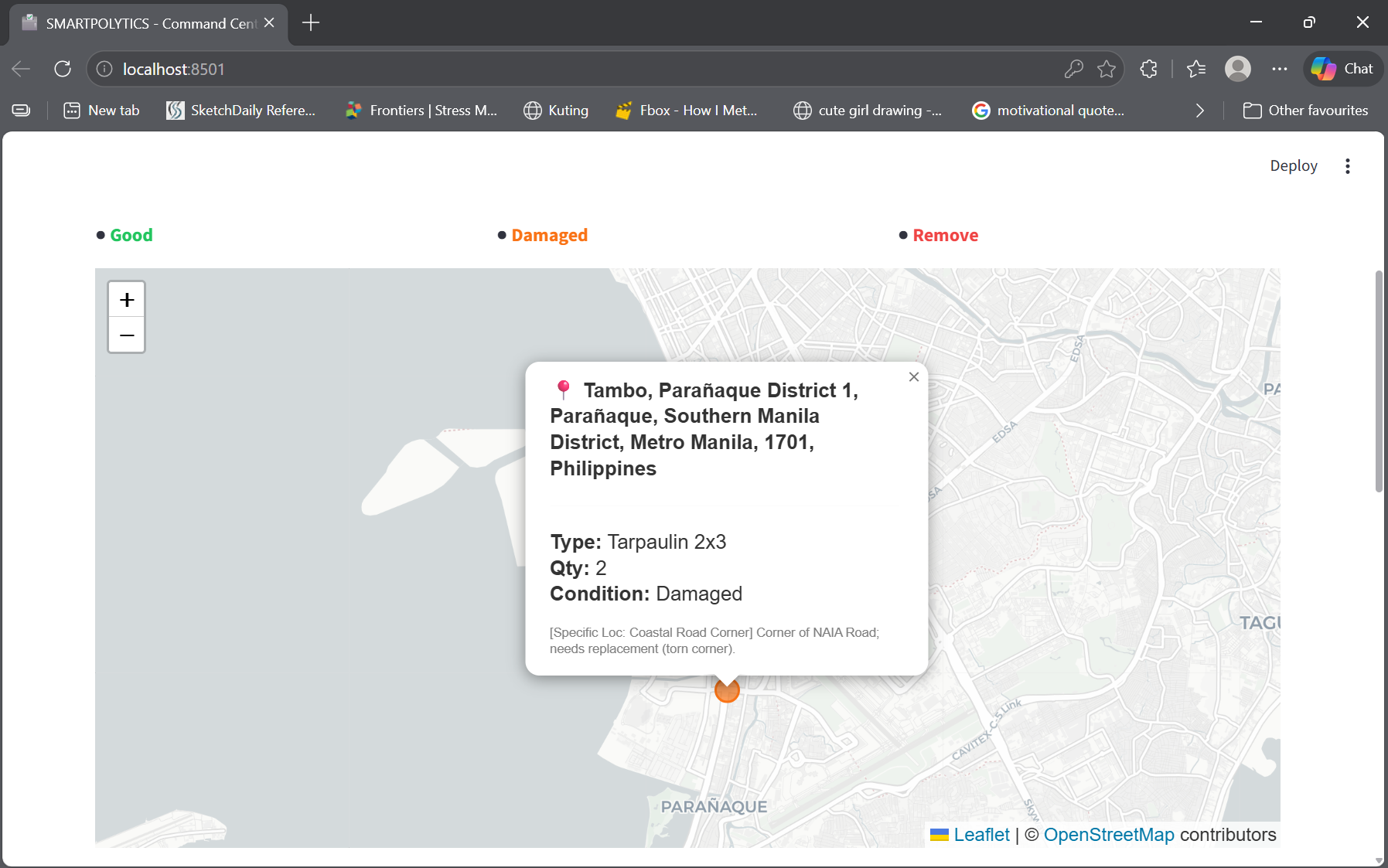Viewport: 1388px width, 868px height.
Task: Zoom in on the map
Action: click(x=127, y=300)
